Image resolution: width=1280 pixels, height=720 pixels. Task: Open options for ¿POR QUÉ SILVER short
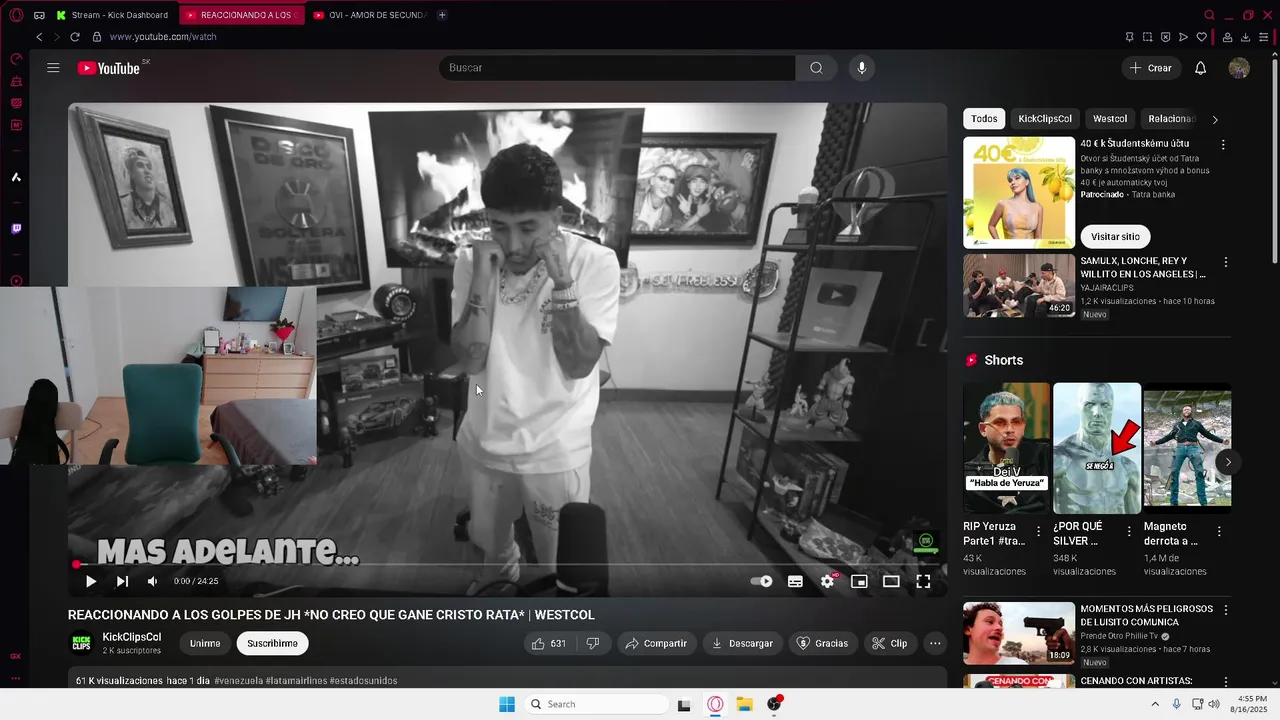click(1129, 532)
